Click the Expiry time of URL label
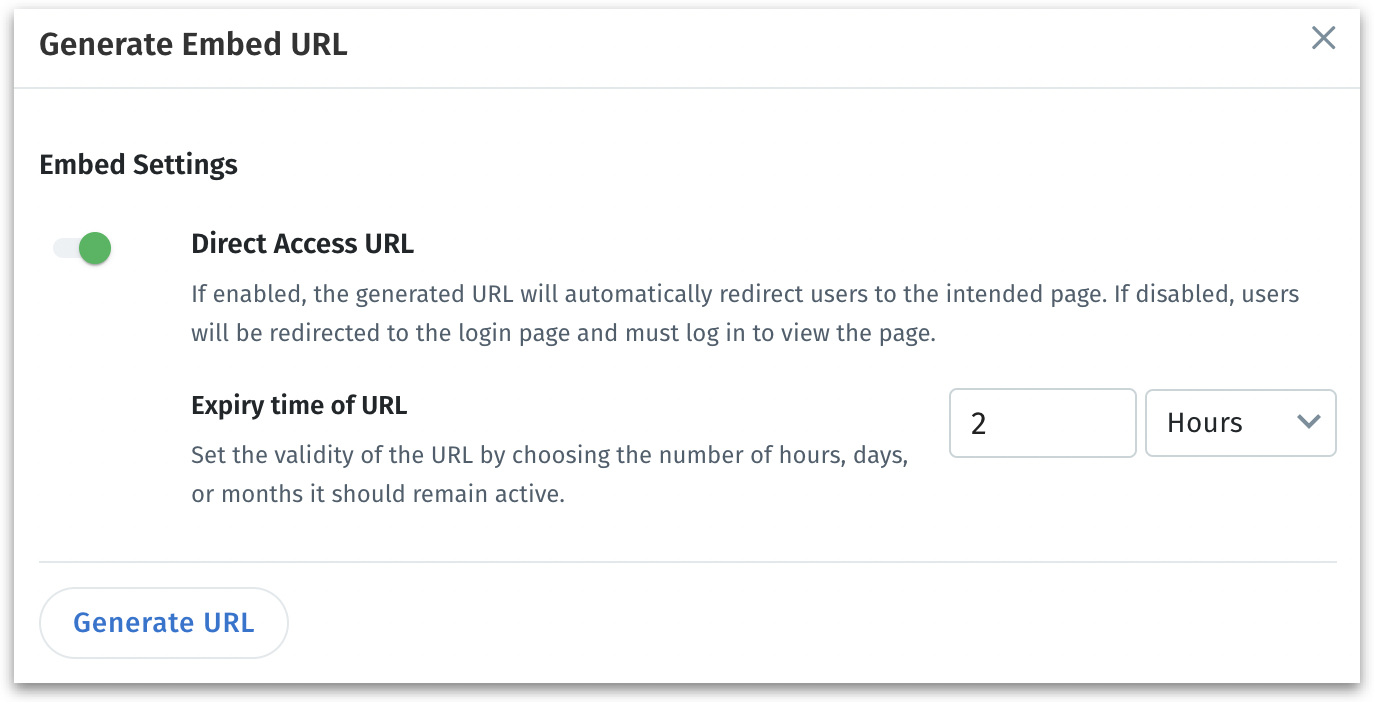This screenshot has width=1374, height=702. click(299, 405)
